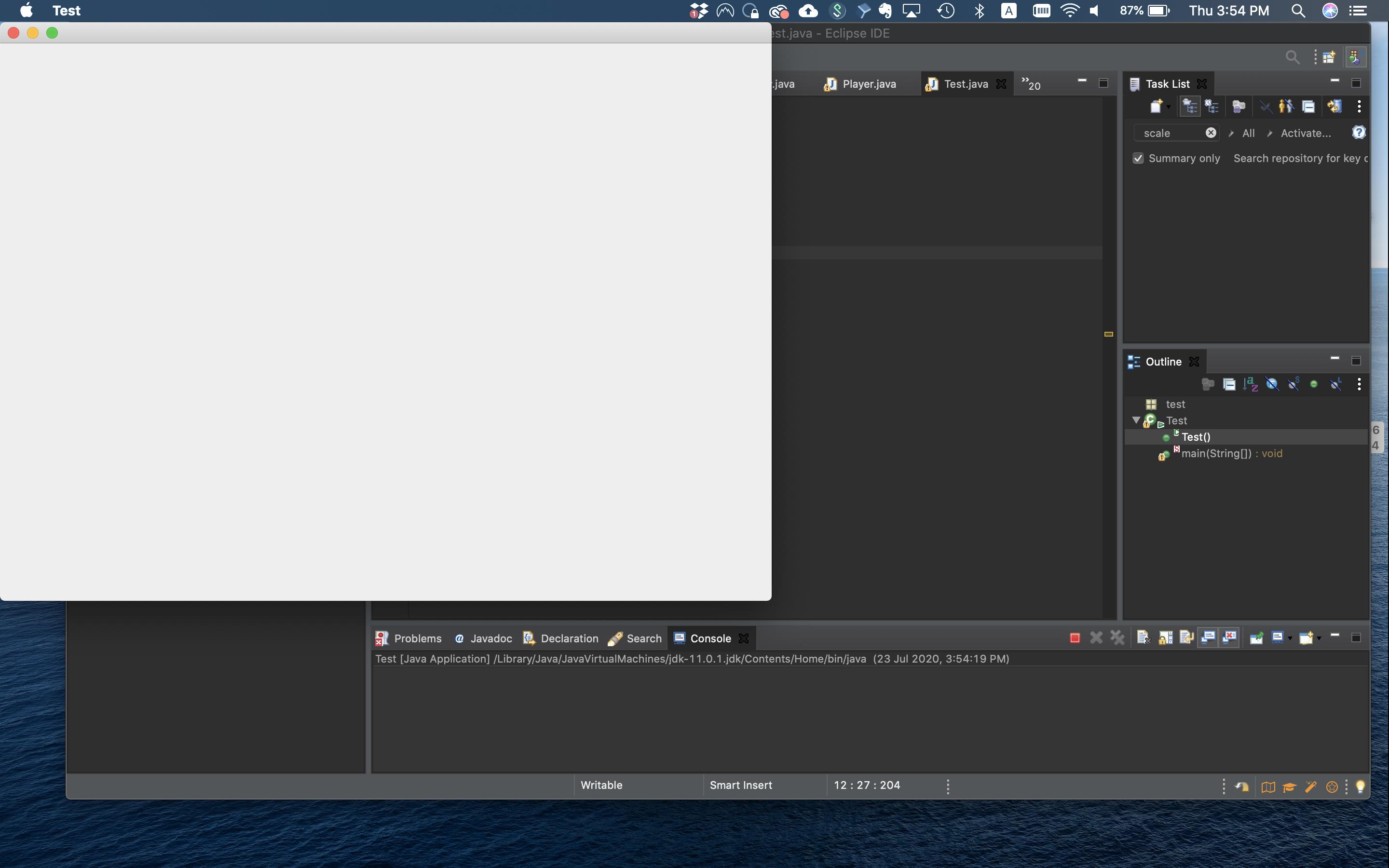
Task: Open the New Task dropdown arrow
Action: pos(1168,108)
